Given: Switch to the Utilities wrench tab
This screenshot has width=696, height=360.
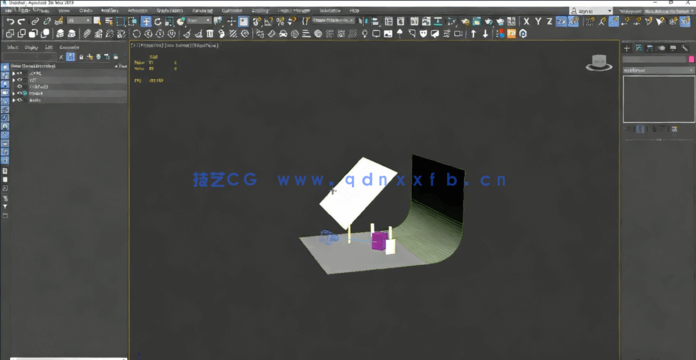Looking at the screenshot, I should pyautogui.click(x=685, y=48).
